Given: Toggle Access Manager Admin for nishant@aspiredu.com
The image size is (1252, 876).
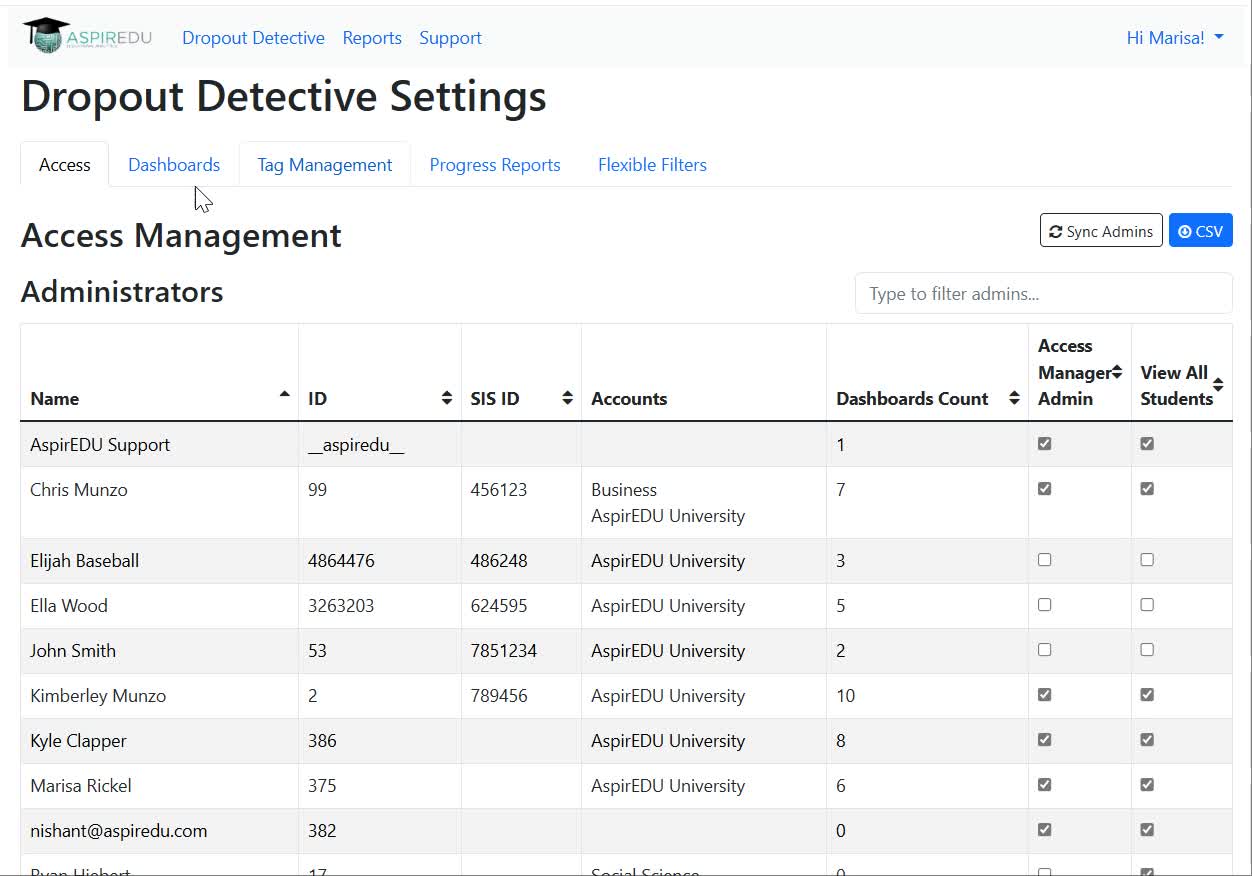Looking at the screenshot, I should click(1045, 830).
